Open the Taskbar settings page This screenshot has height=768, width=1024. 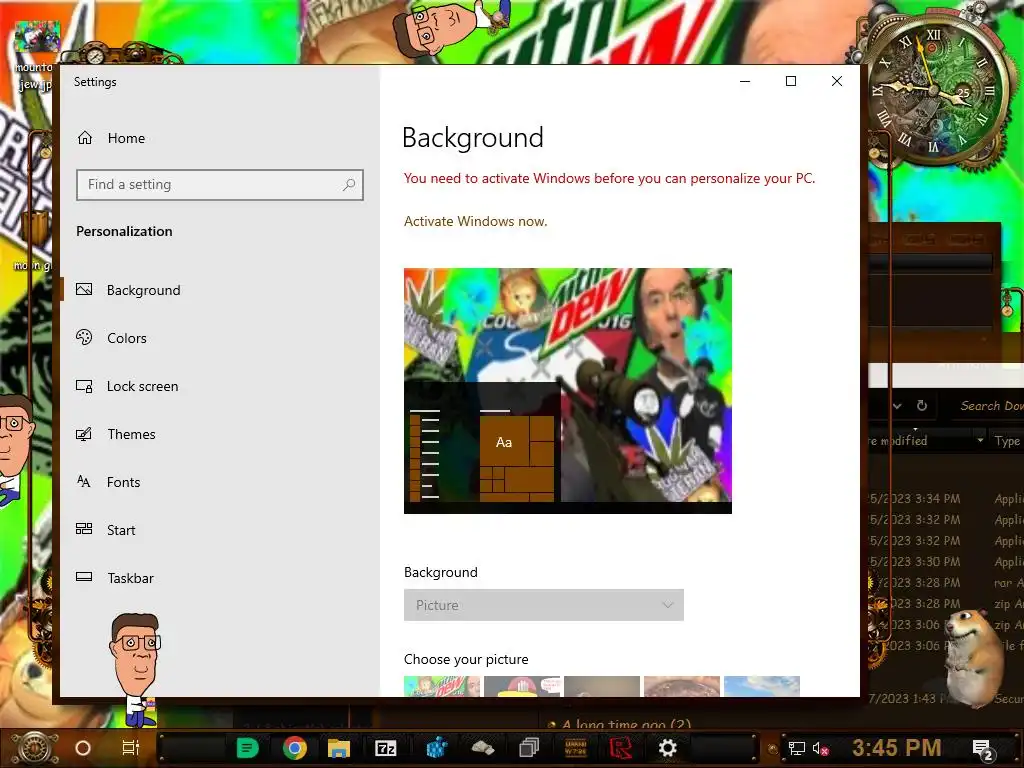point(115,578)
